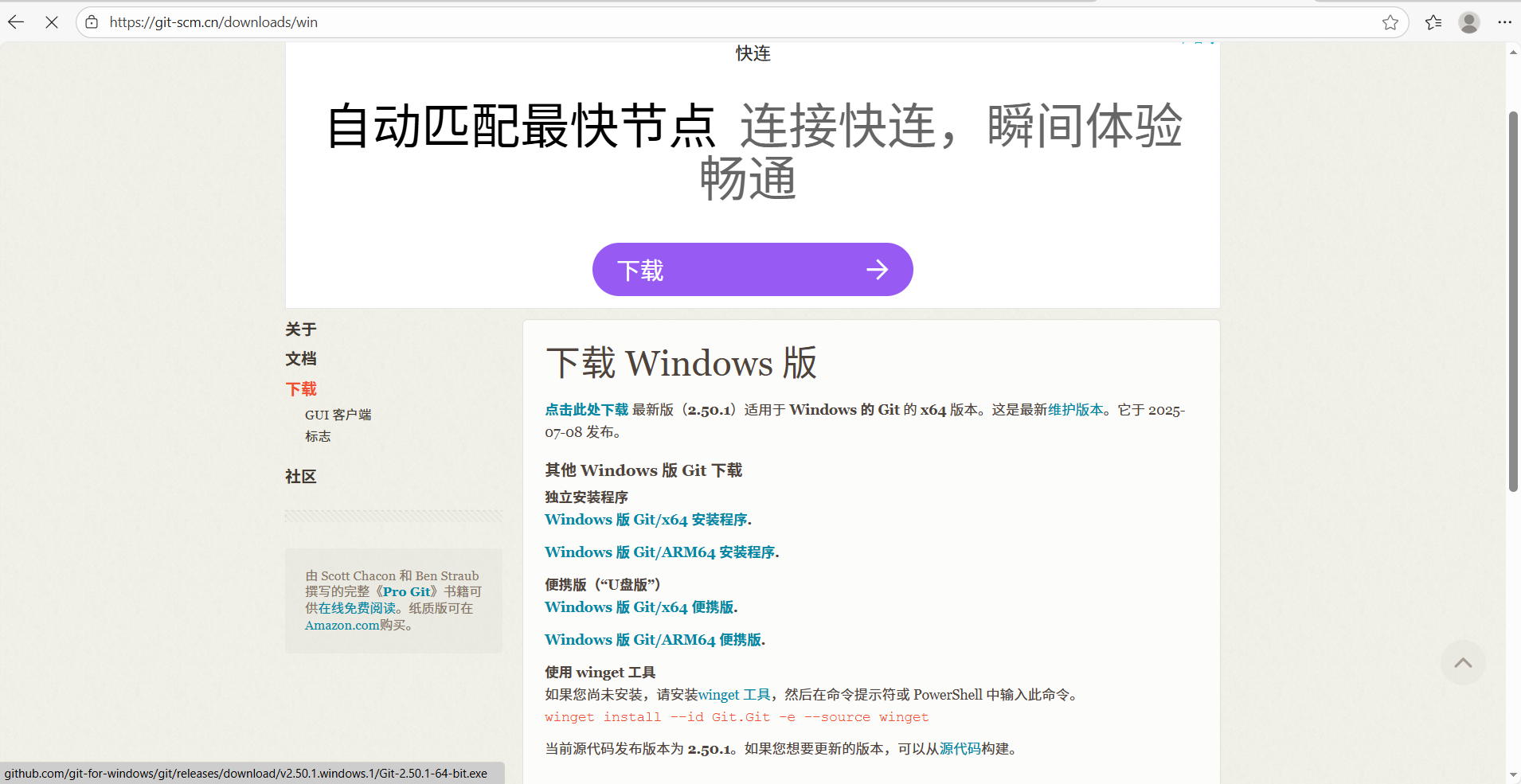Click the arrow on the purple 下载 banner
1521x784 pixels.
[x=877, y=270]
